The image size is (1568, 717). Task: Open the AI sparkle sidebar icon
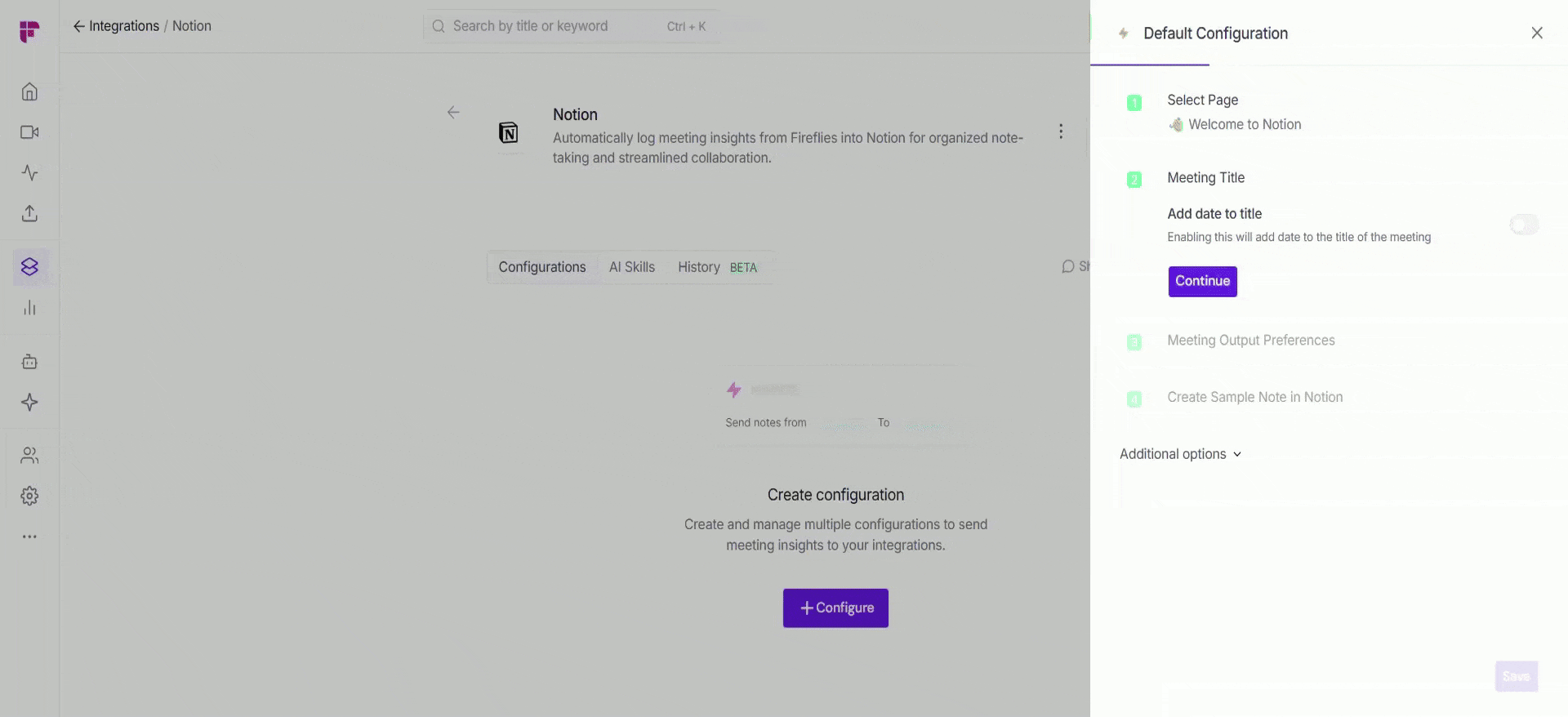point(29,403)
